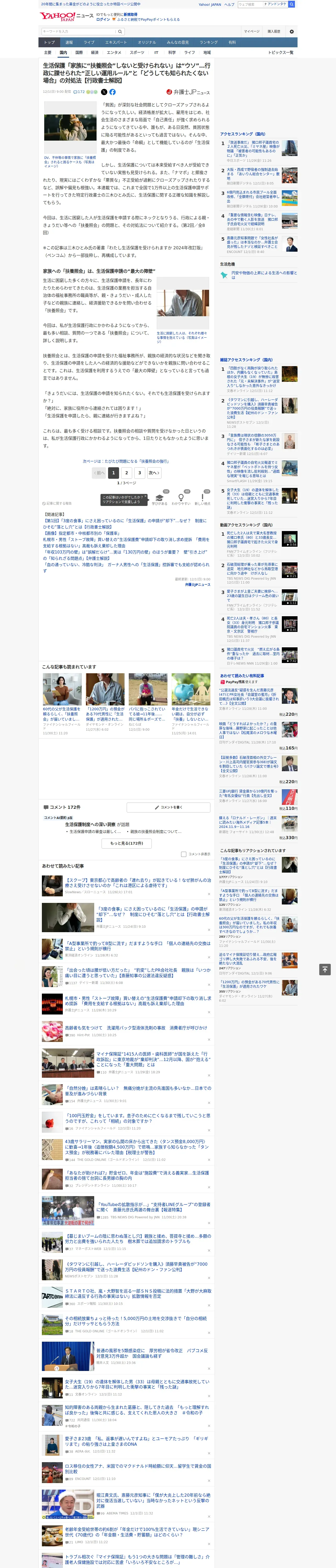Open マイページ link

[x=252, y=31]
